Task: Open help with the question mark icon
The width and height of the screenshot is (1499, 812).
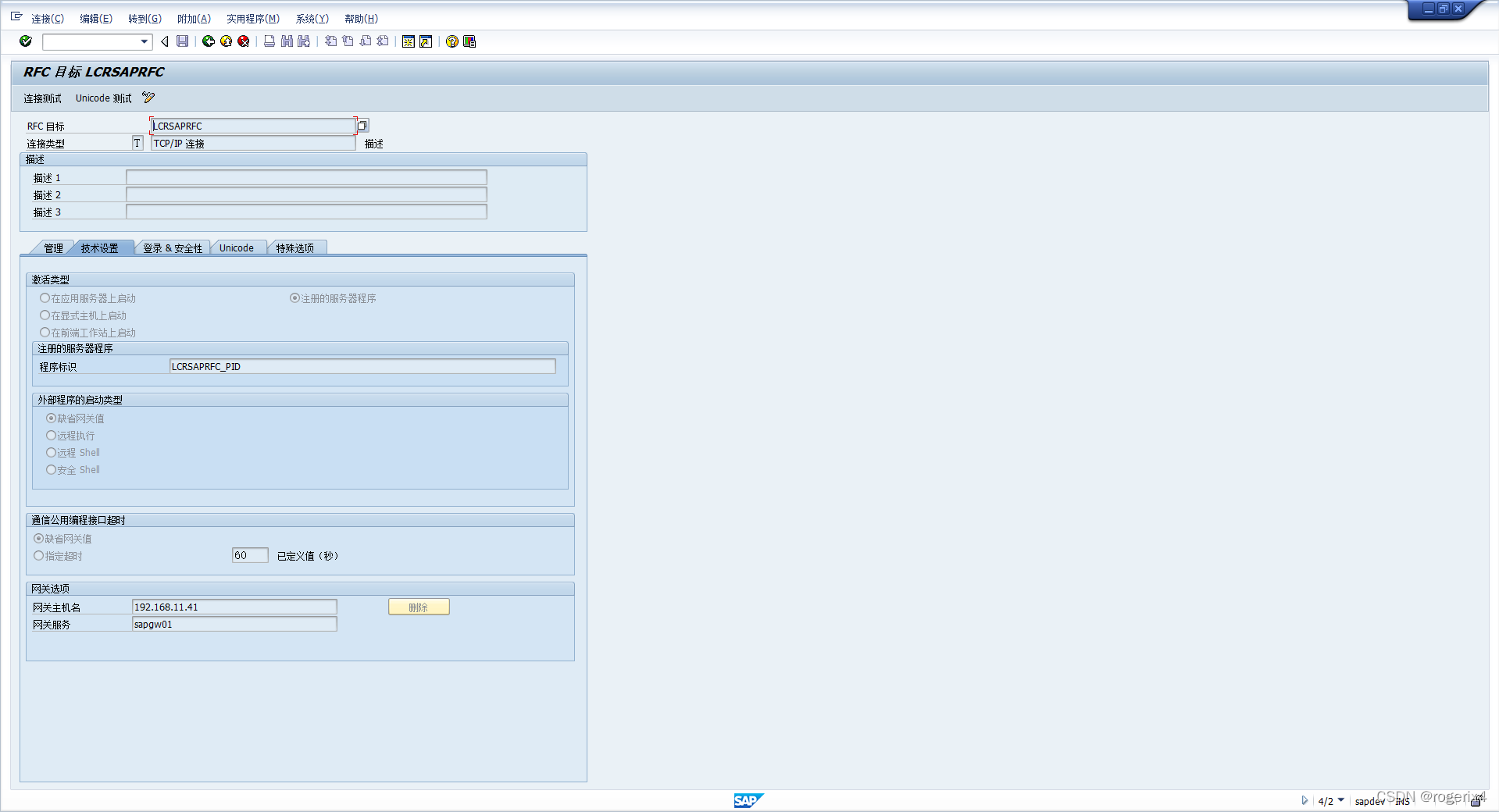Action: tap(451, 41)
